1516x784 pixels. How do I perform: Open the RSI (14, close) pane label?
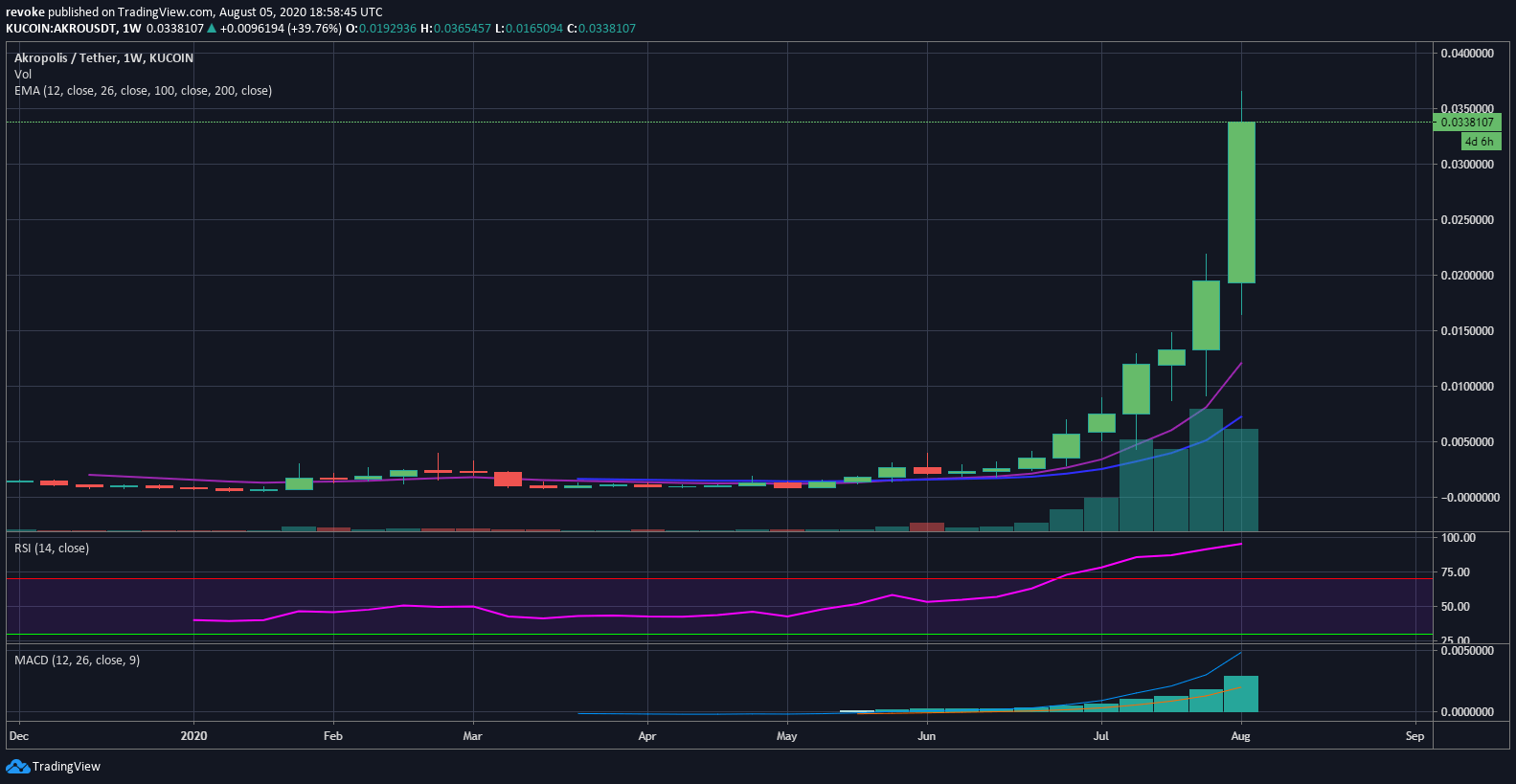pyautogui.click(x=52, y=549)
